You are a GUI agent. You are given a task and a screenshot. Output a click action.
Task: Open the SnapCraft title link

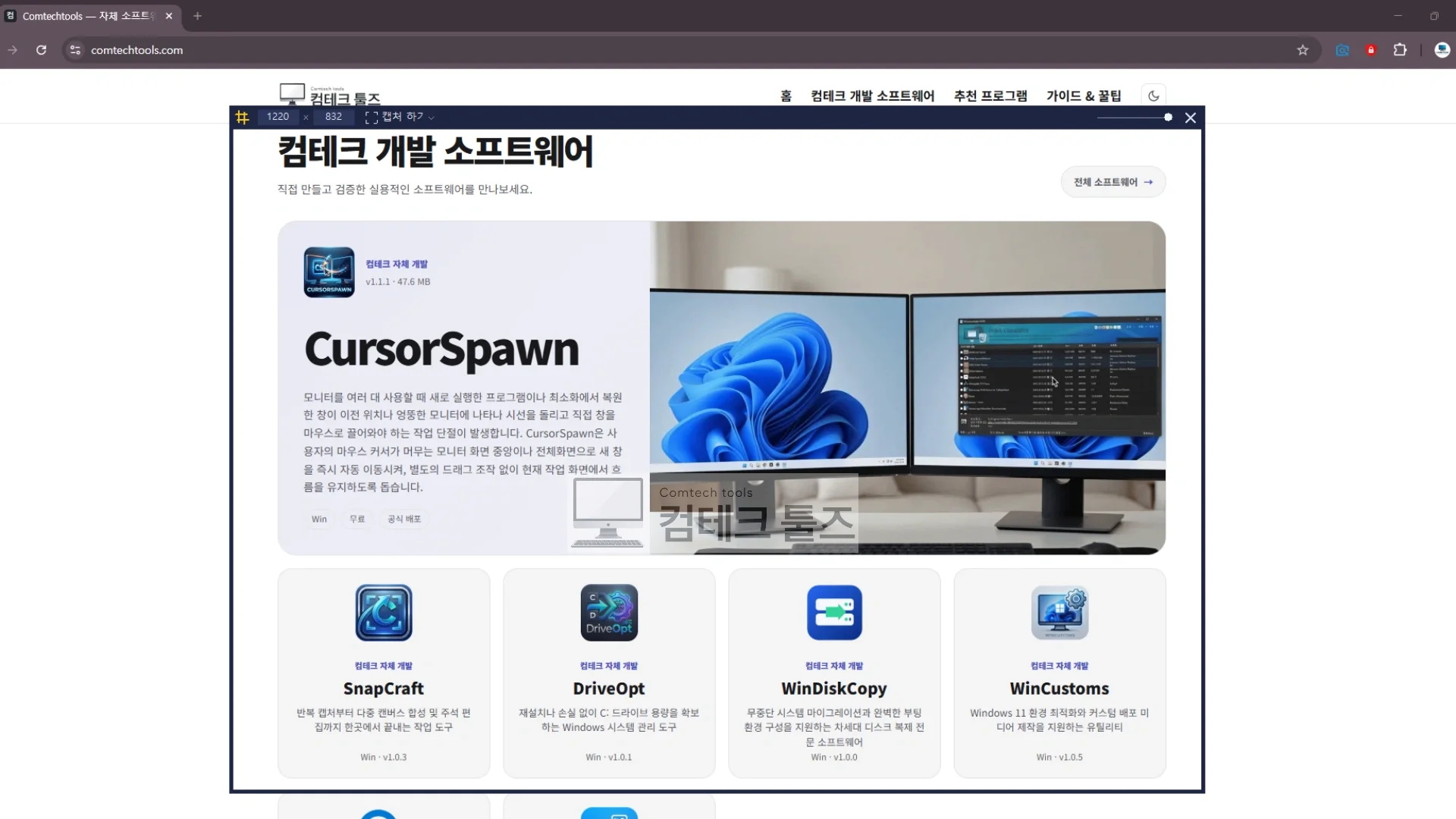coord(384,689)
